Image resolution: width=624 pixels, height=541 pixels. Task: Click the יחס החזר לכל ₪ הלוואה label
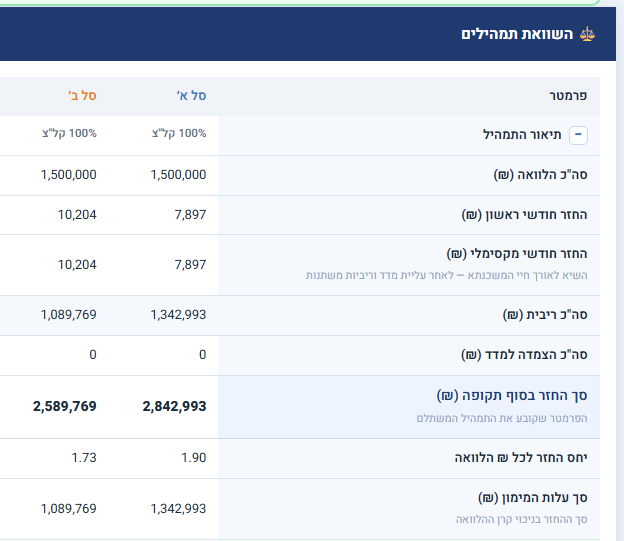(x=521, y=458)
